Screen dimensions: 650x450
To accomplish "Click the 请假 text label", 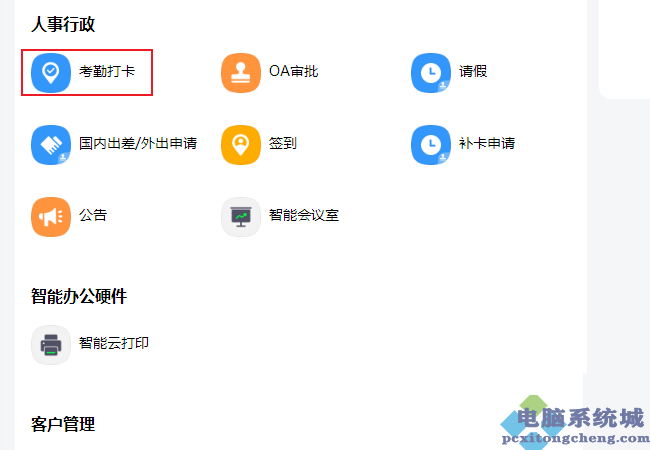I will click(x=473, y=71).
